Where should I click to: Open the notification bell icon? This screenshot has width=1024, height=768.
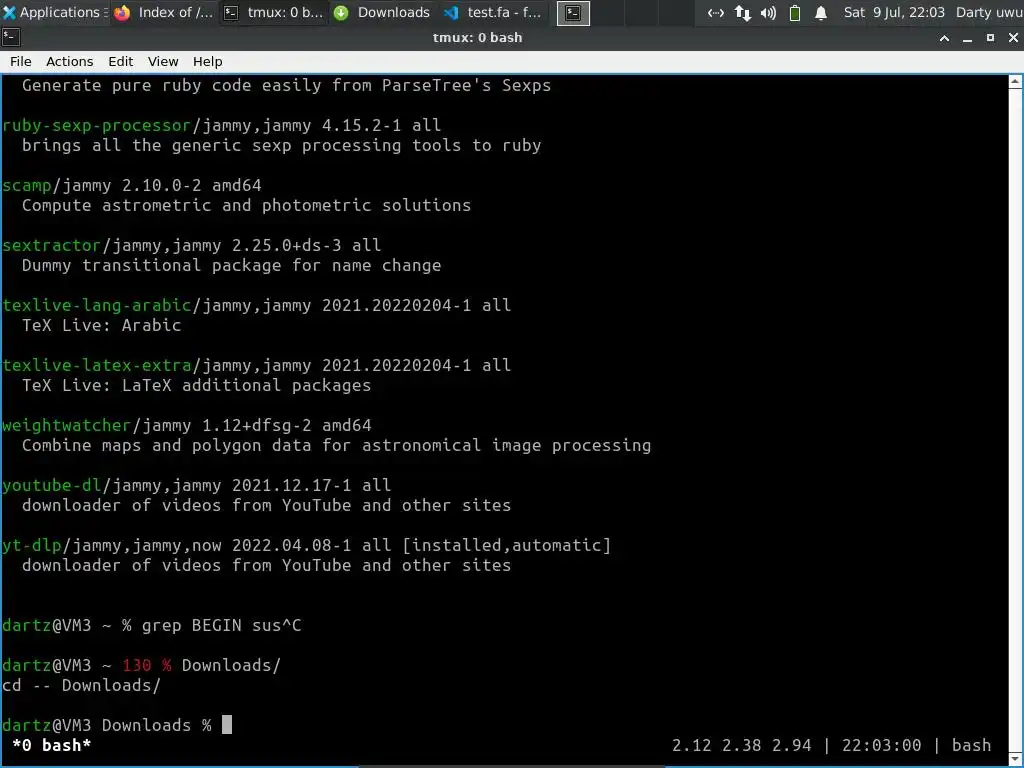[821, 12]
